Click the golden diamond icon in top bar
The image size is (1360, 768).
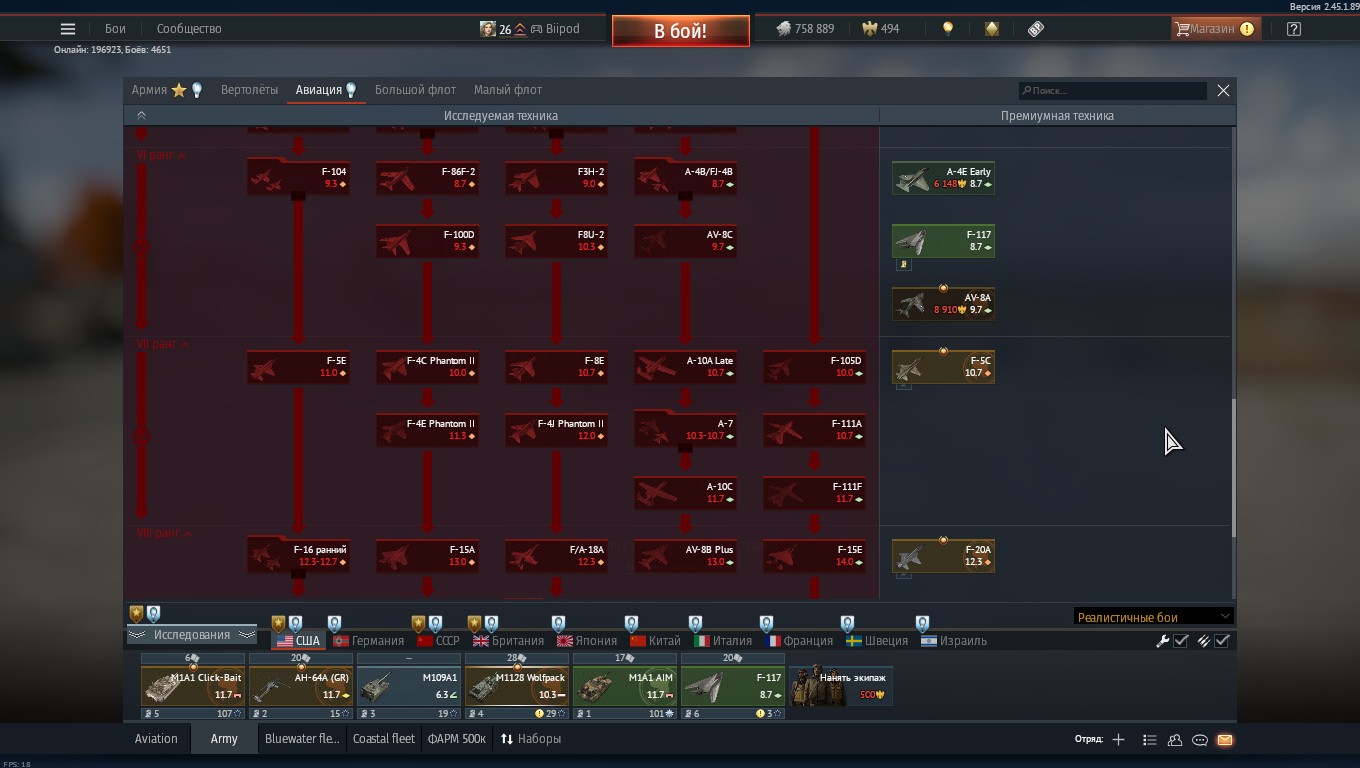click(x=991, y=29)
